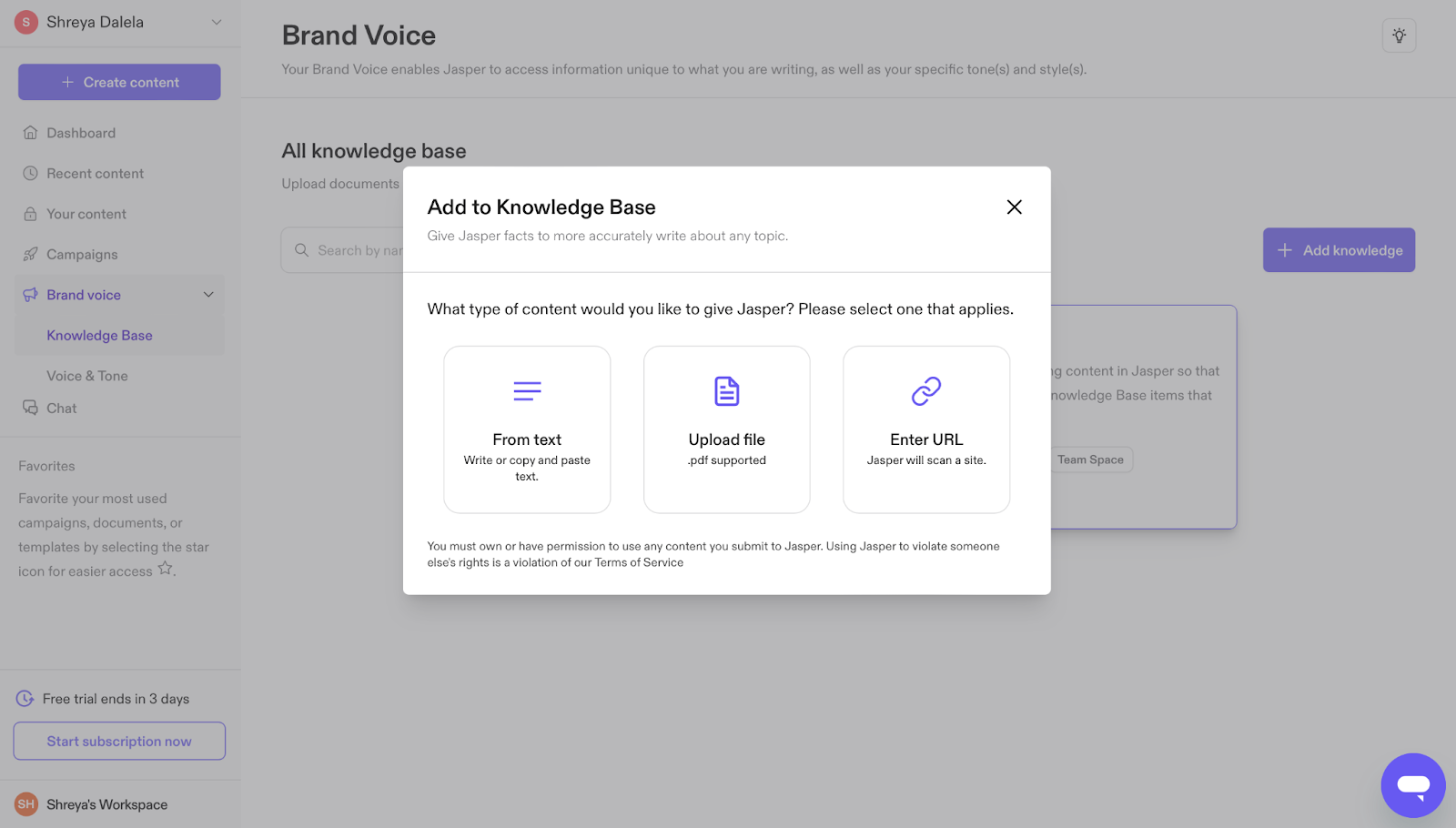Click Start subscription now button

(119, 742)
